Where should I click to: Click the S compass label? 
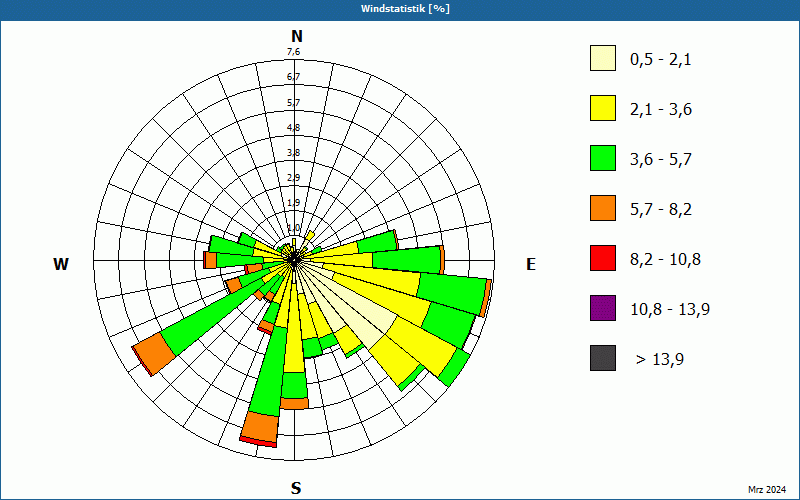[296, 488]
